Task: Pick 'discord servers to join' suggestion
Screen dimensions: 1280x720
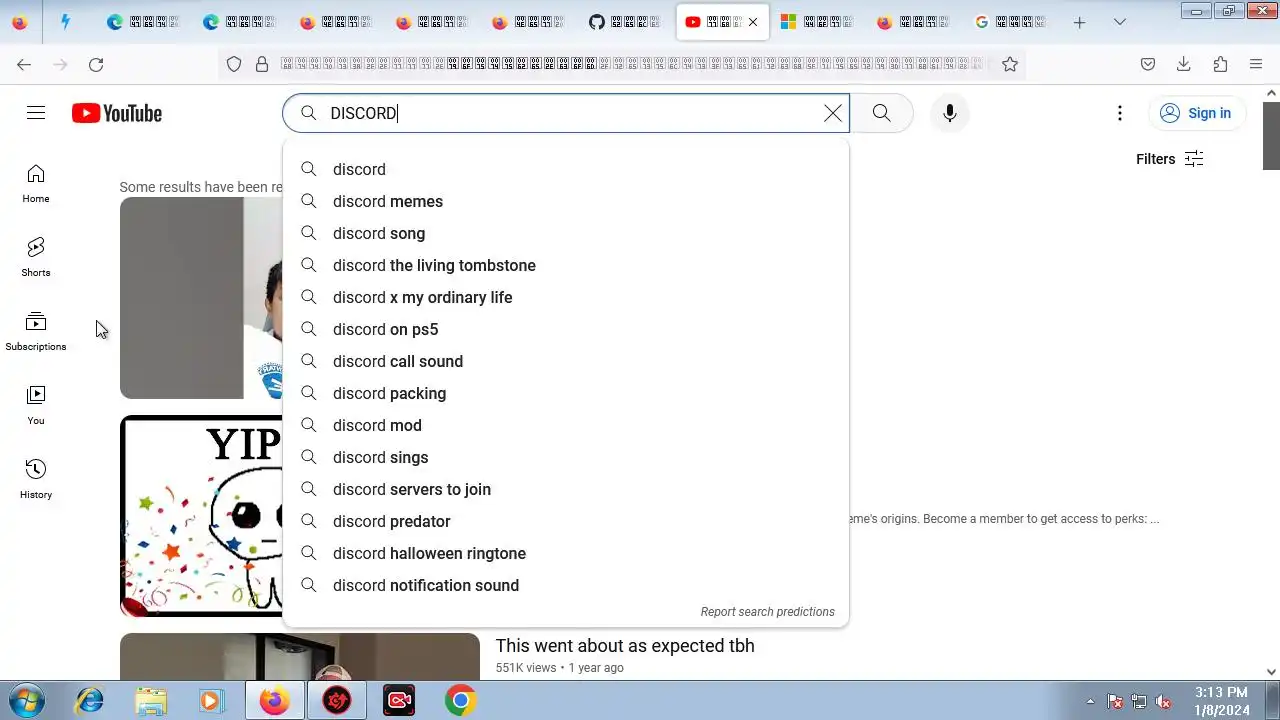Action: 566,489
